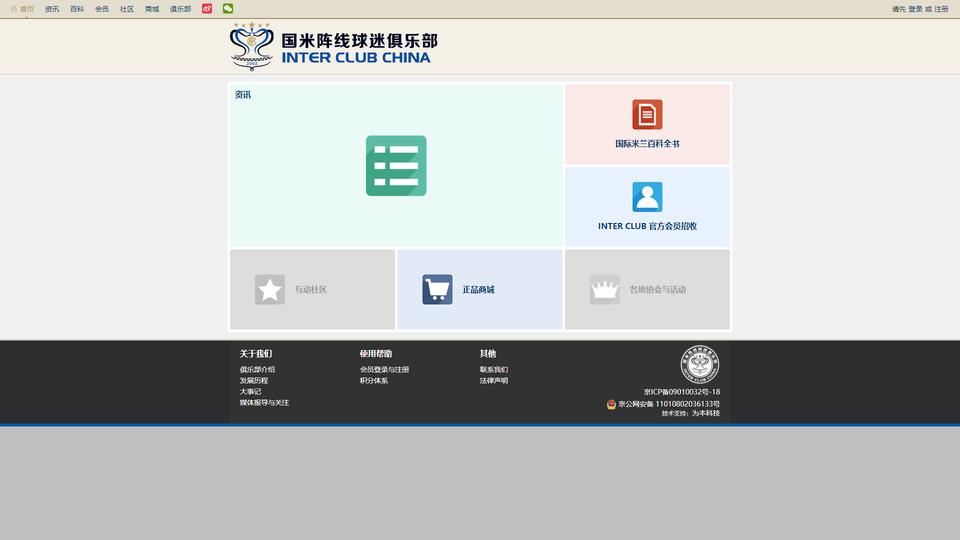This screenshot has width=960, height=540.
Task: Click the 京ICP备09010032号-18 record text
Action: (681, 392)
